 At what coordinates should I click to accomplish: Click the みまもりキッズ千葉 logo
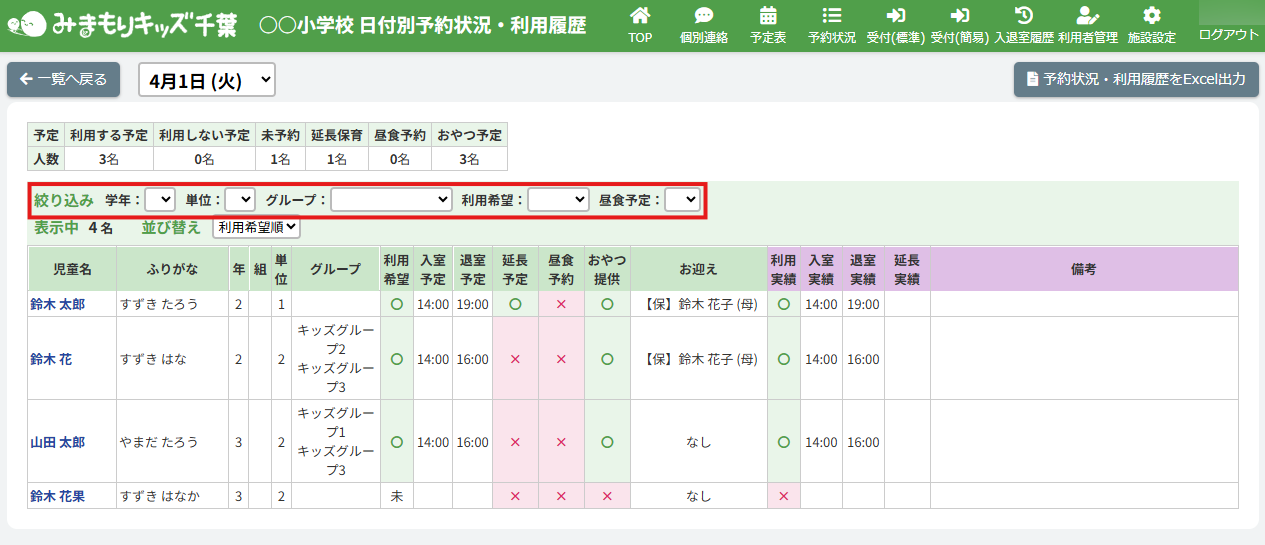coord(122,24)
